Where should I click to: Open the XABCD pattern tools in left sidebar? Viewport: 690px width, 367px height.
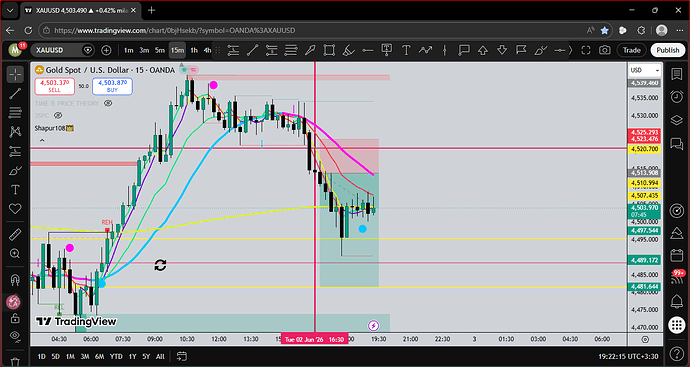point(15,131)
